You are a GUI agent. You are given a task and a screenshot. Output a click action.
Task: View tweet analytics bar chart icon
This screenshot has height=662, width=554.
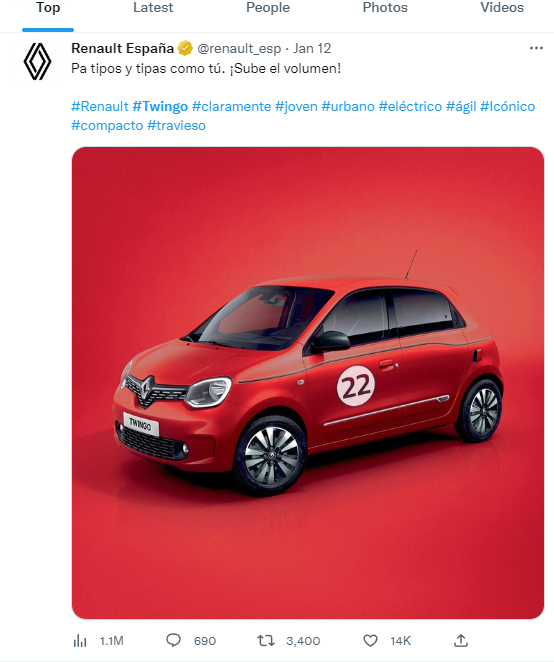pyautogui.click(x=80, y=641)
